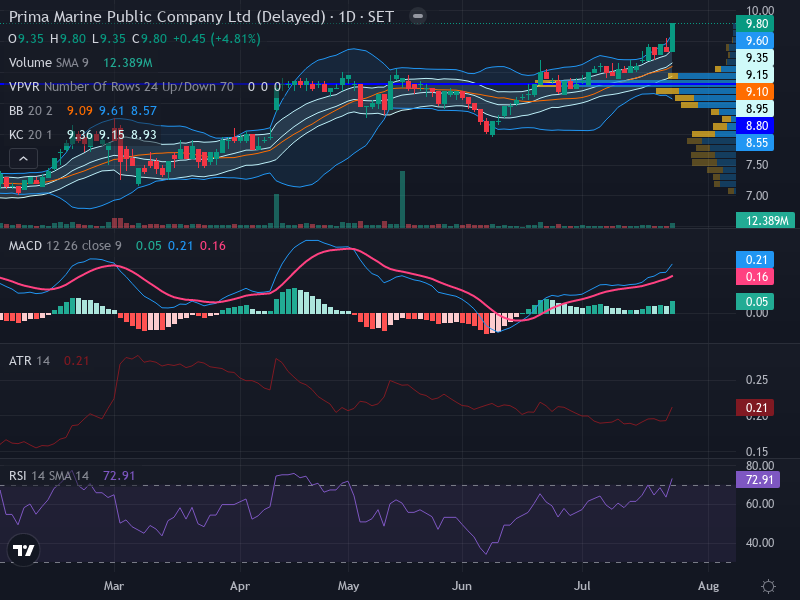800x600 pixels.
Task: Click the pink 0.16 signal axis label
Action: pyautogui.click(x=755, y=277)
